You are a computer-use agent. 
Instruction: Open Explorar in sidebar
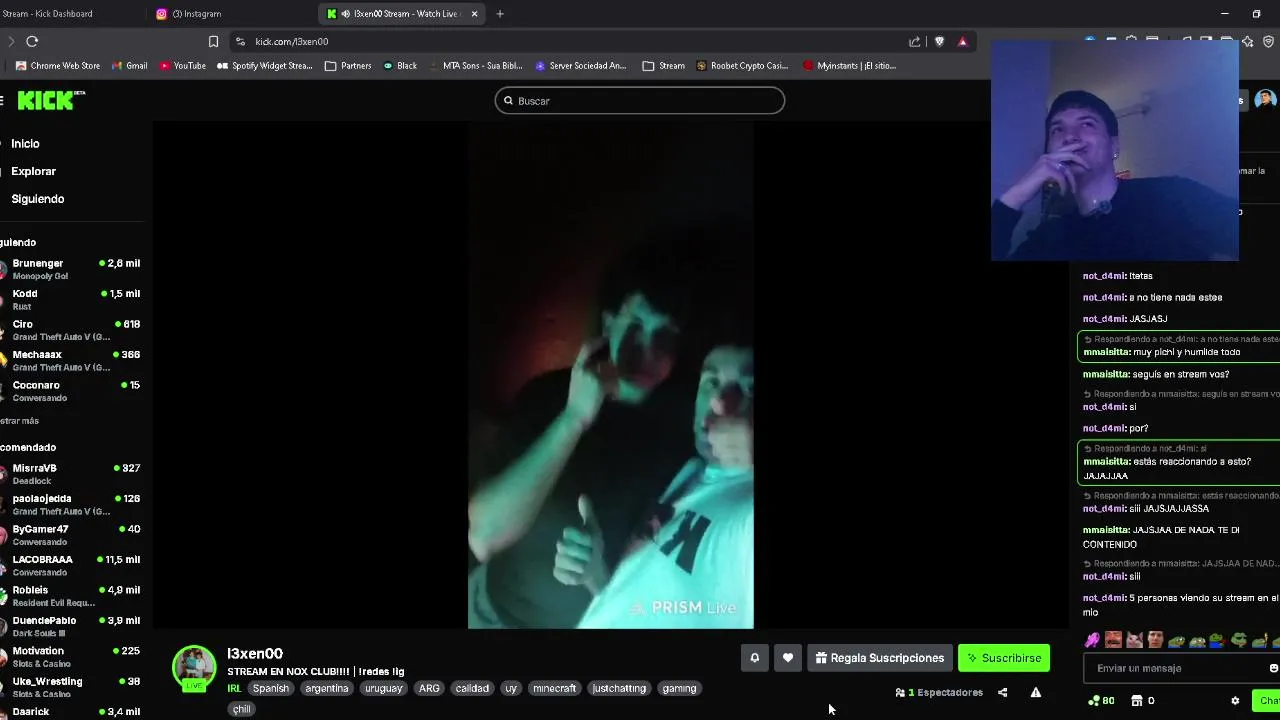point(33,171)
